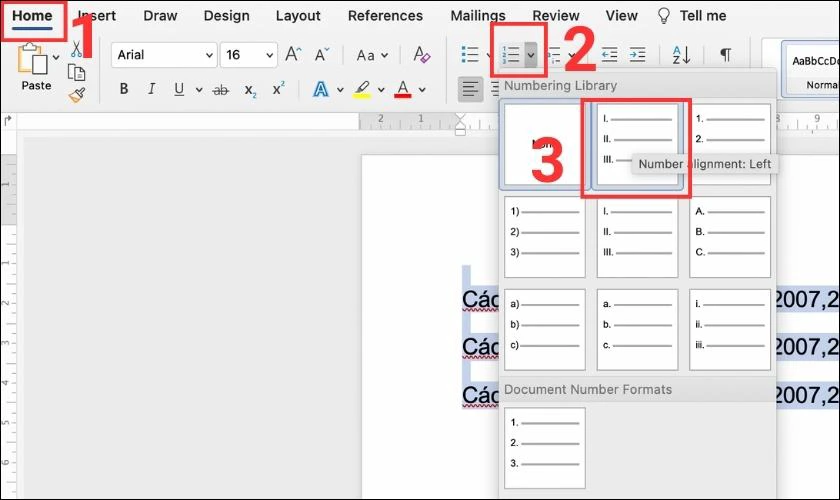Click the Sort A-Z icon

point(681,55)
